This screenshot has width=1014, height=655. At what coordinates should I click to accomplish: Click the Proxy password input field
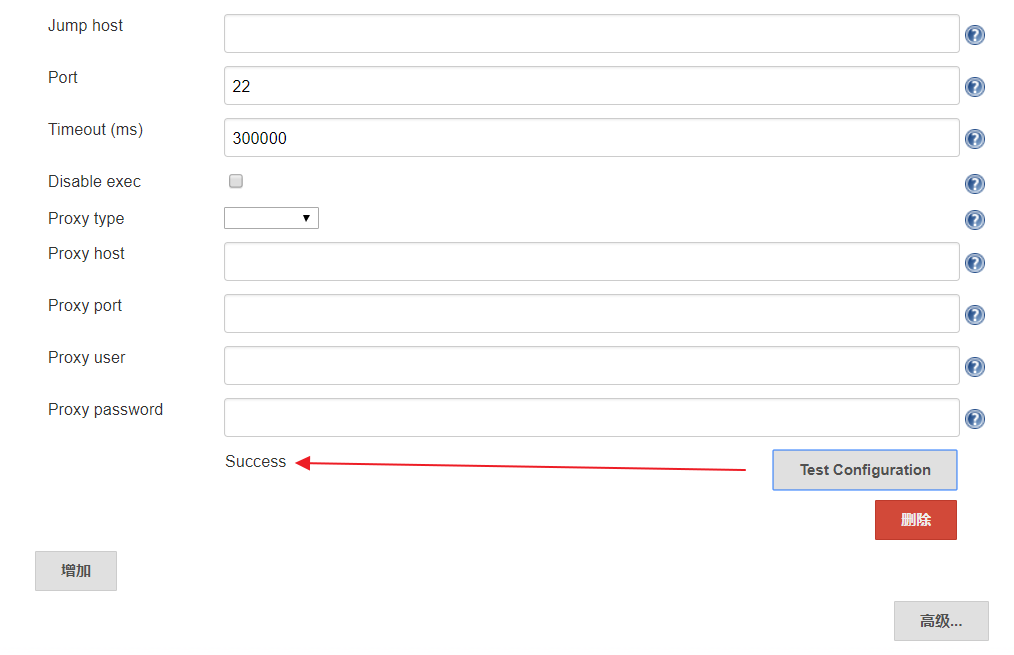point(591,418)
